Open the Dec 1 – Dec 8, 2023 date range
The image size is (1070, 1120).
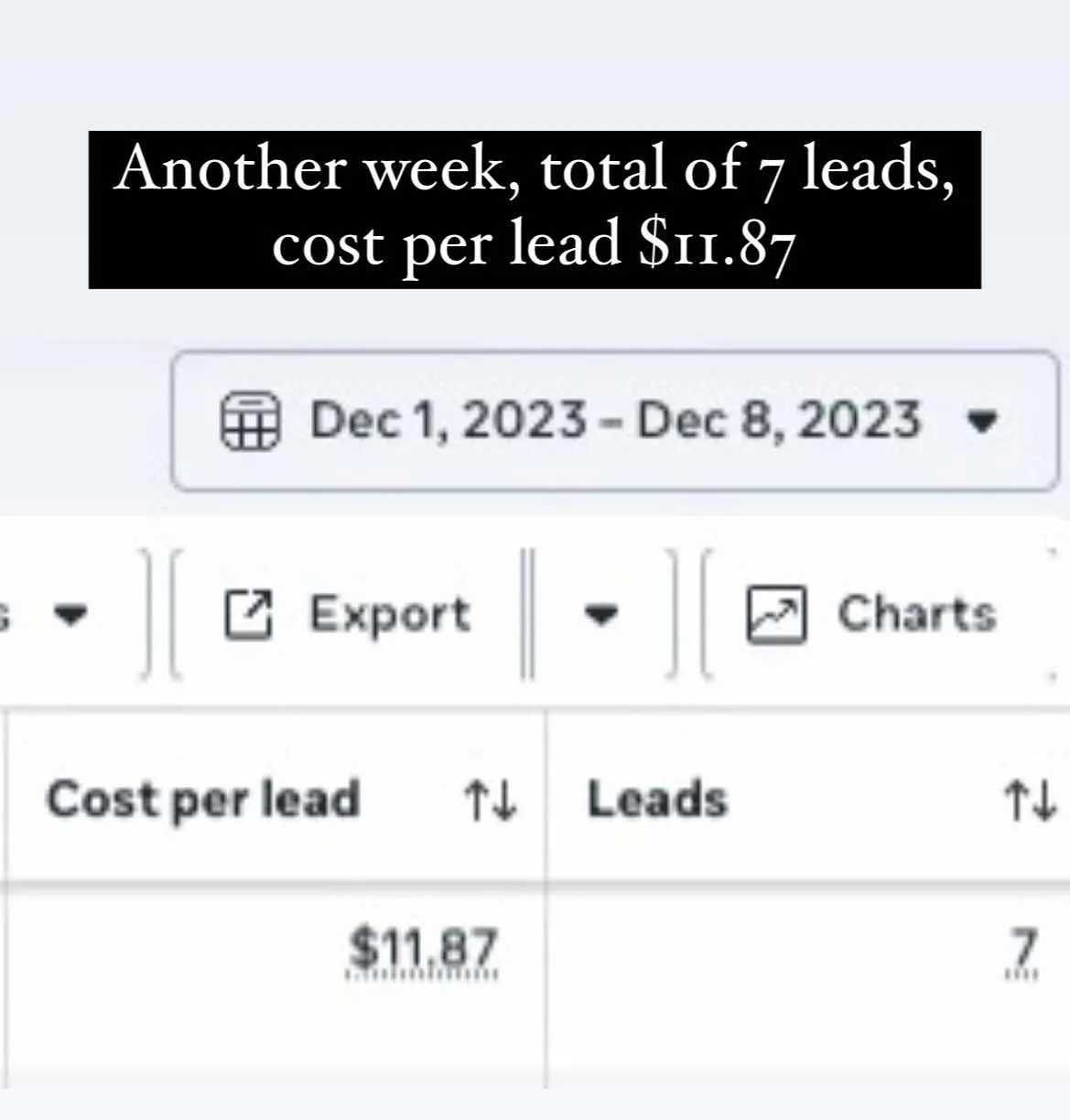tap(615, 421)
